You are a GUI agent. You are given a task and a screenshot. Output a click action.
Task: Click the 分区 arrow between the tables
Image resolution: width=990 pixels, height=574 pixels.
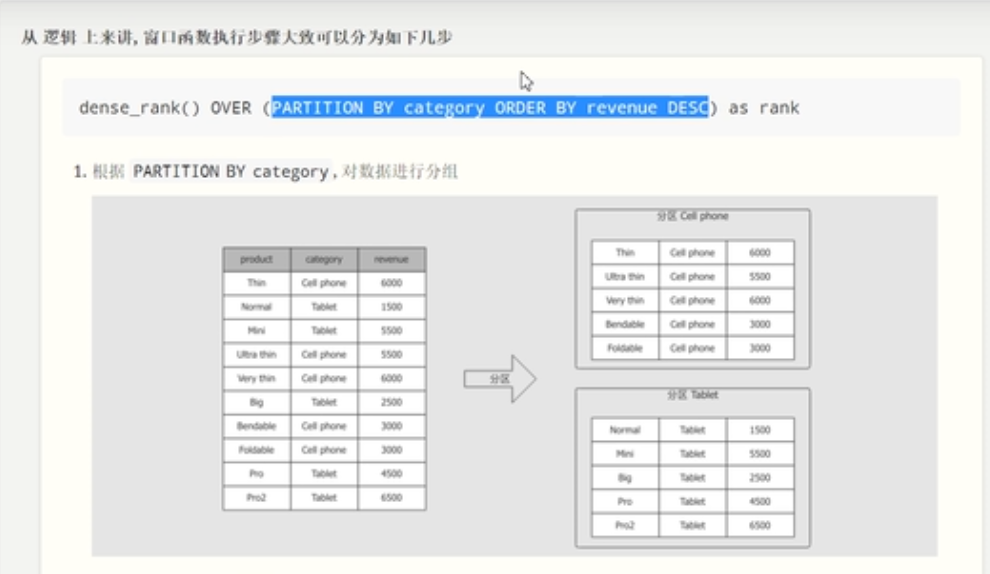tap(498, 379)
